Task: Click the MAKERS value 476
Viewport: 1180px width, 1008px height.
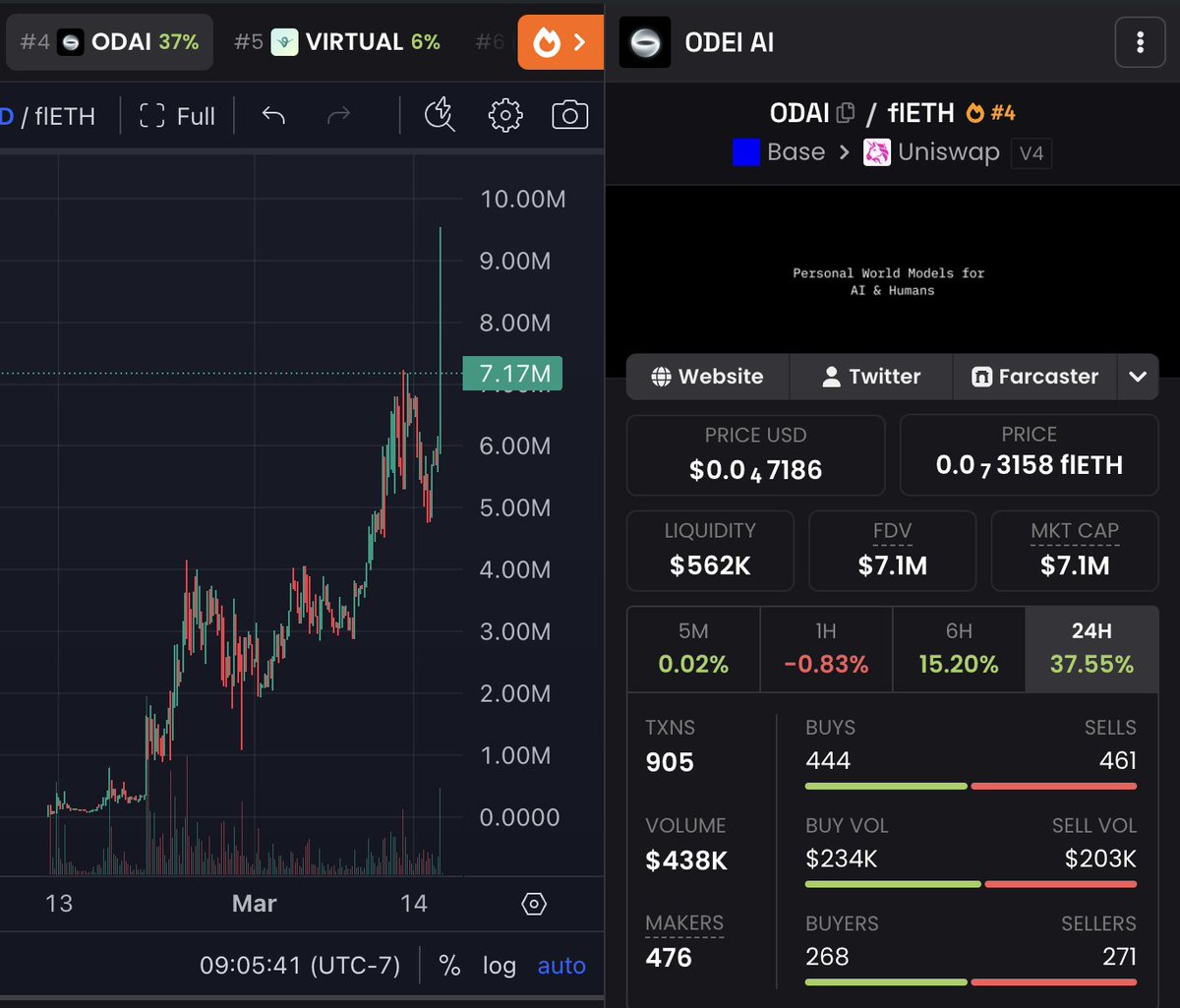Action: click(669, 957)
